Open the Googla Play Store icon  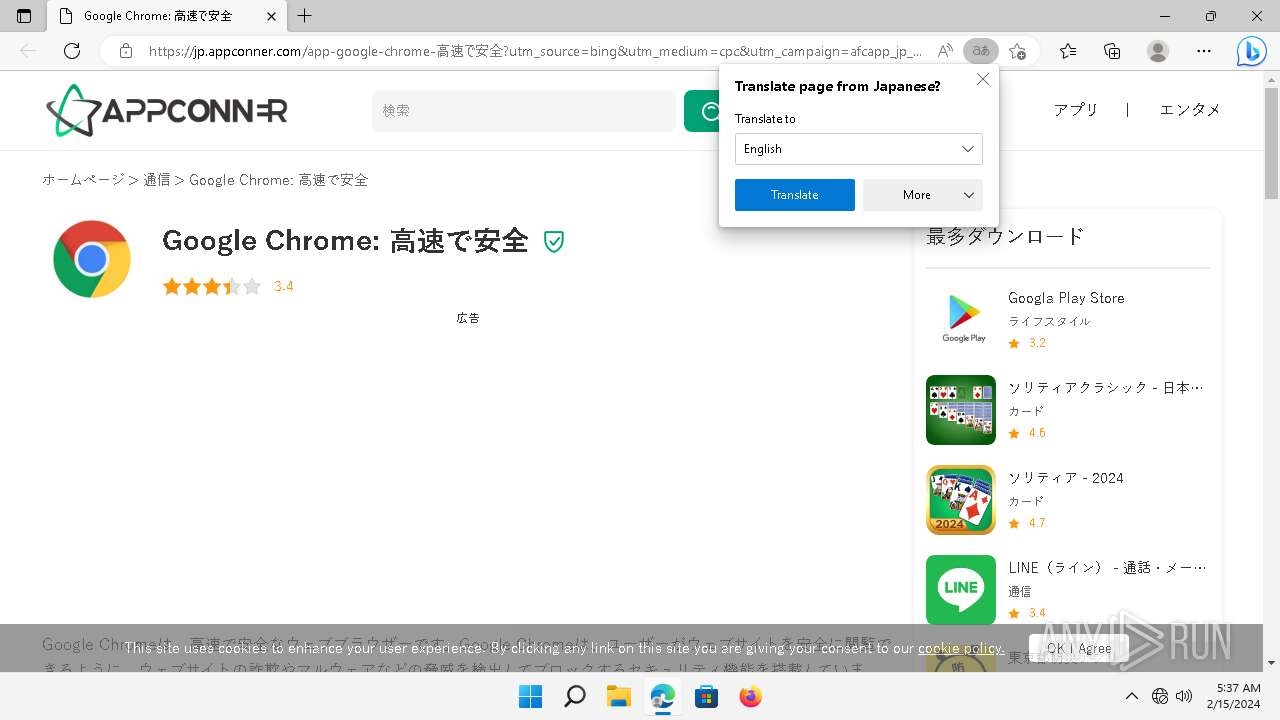click(961, 320)
